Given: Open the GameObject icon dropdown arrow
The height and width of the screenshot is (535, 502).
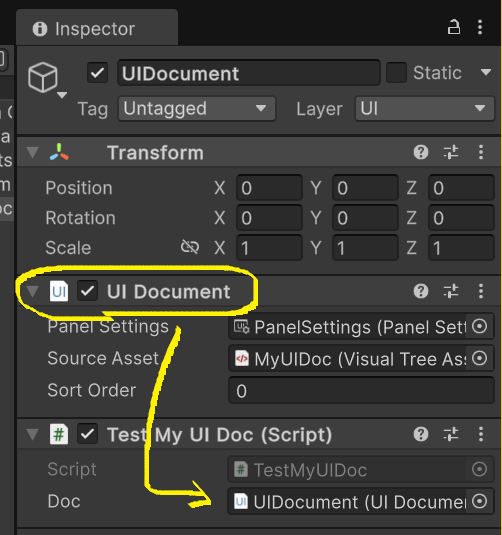Looking at the screenshot, I should pos(62,95).
